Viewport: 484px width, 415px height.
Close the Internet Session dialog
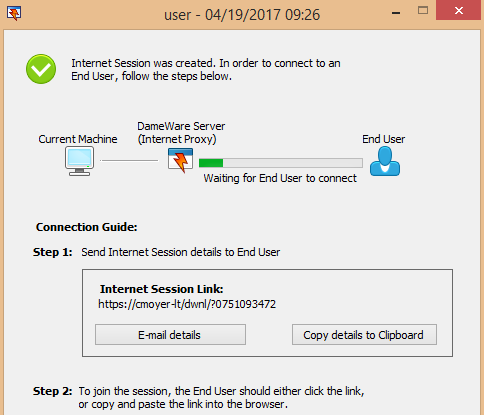[459, 11]
